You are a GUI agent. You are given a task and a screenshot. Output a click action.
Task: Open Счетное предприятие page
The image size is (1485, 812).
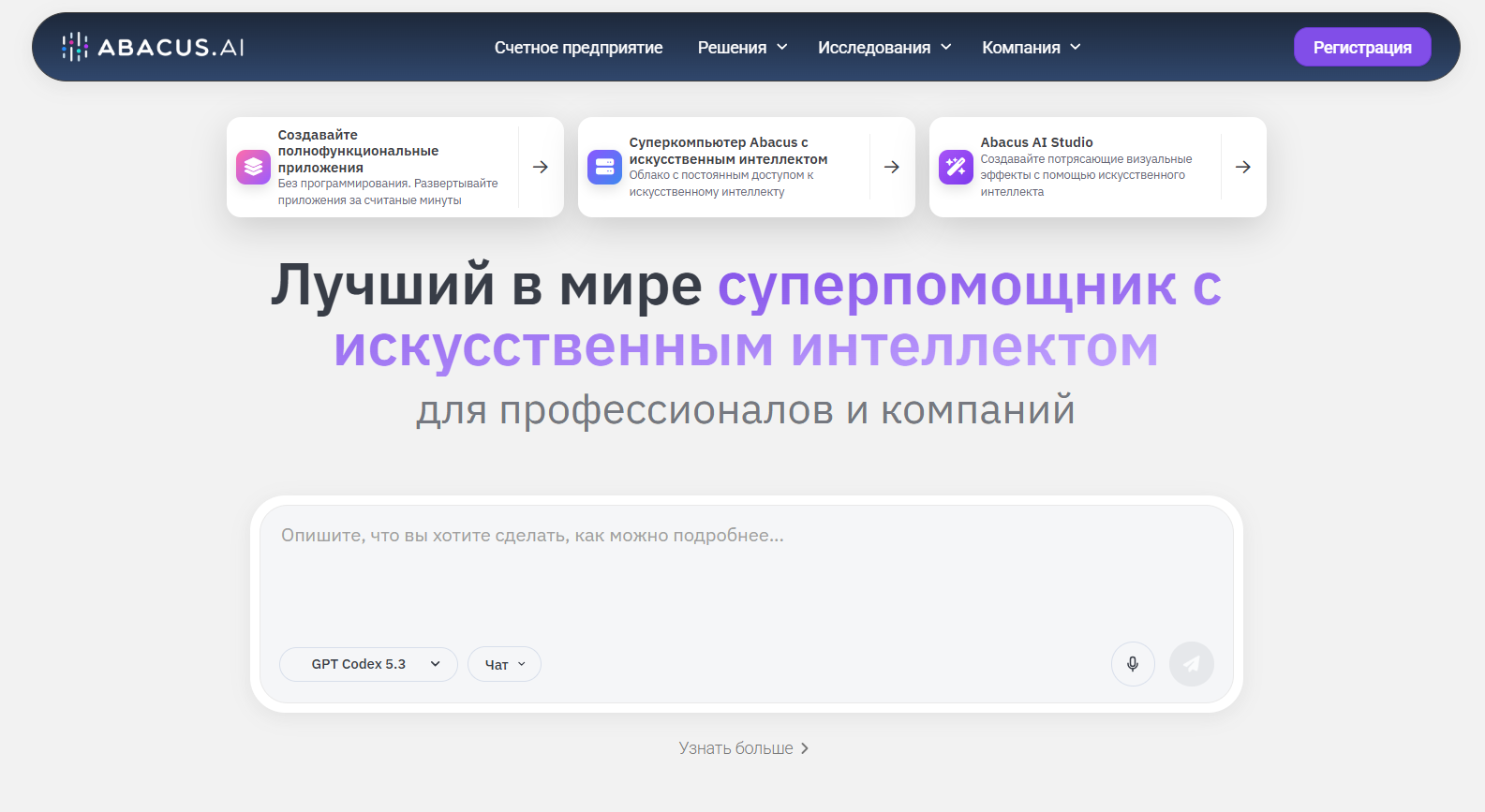[x=579, y=48]
